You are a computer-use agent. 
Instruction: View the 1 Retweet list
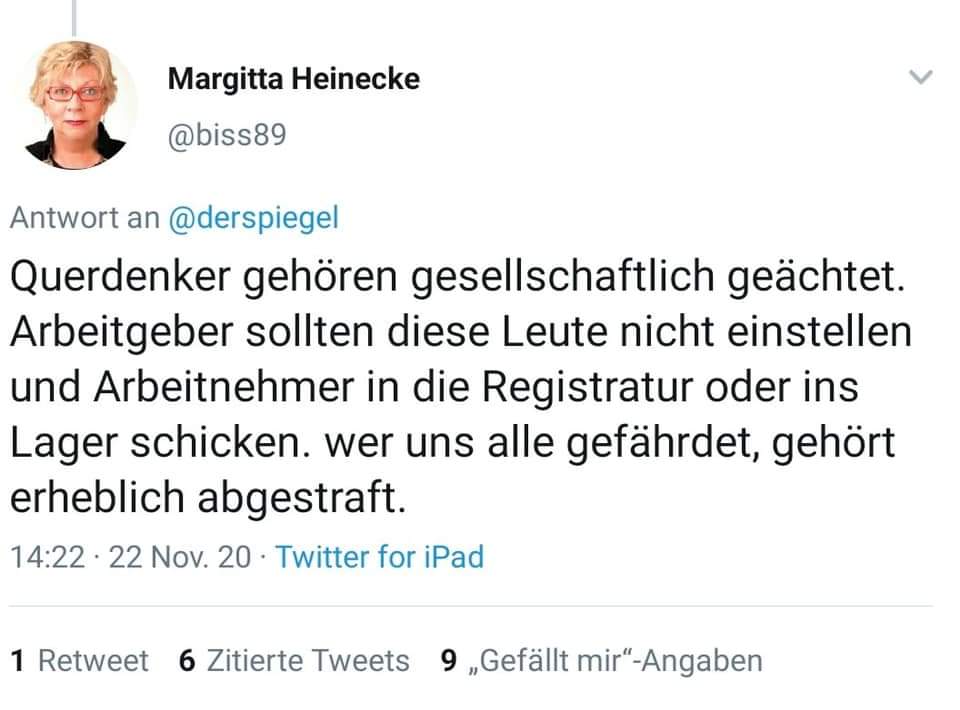click(80, 661)
